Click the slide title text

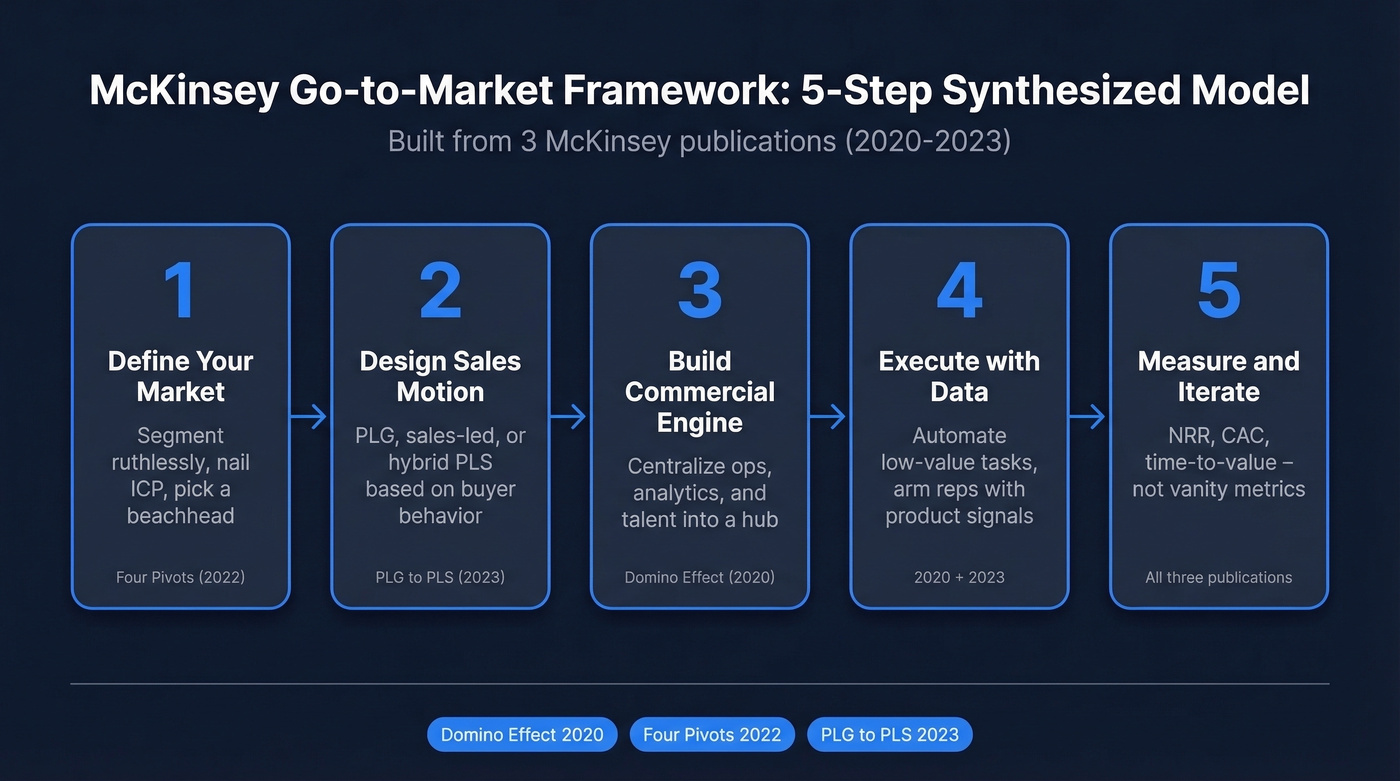[700, 90]
